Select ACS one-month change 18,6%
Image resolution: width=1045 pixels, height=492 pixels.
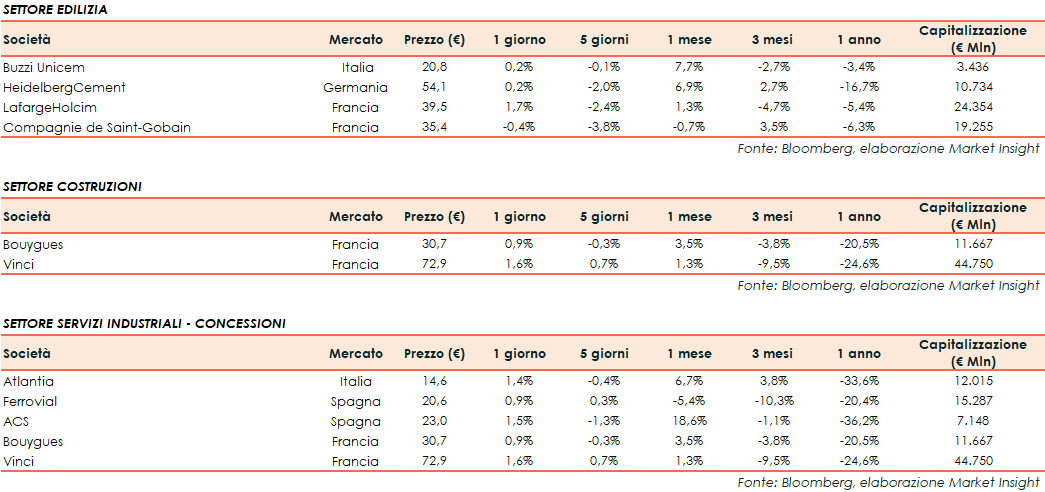[x=689, y=421]
